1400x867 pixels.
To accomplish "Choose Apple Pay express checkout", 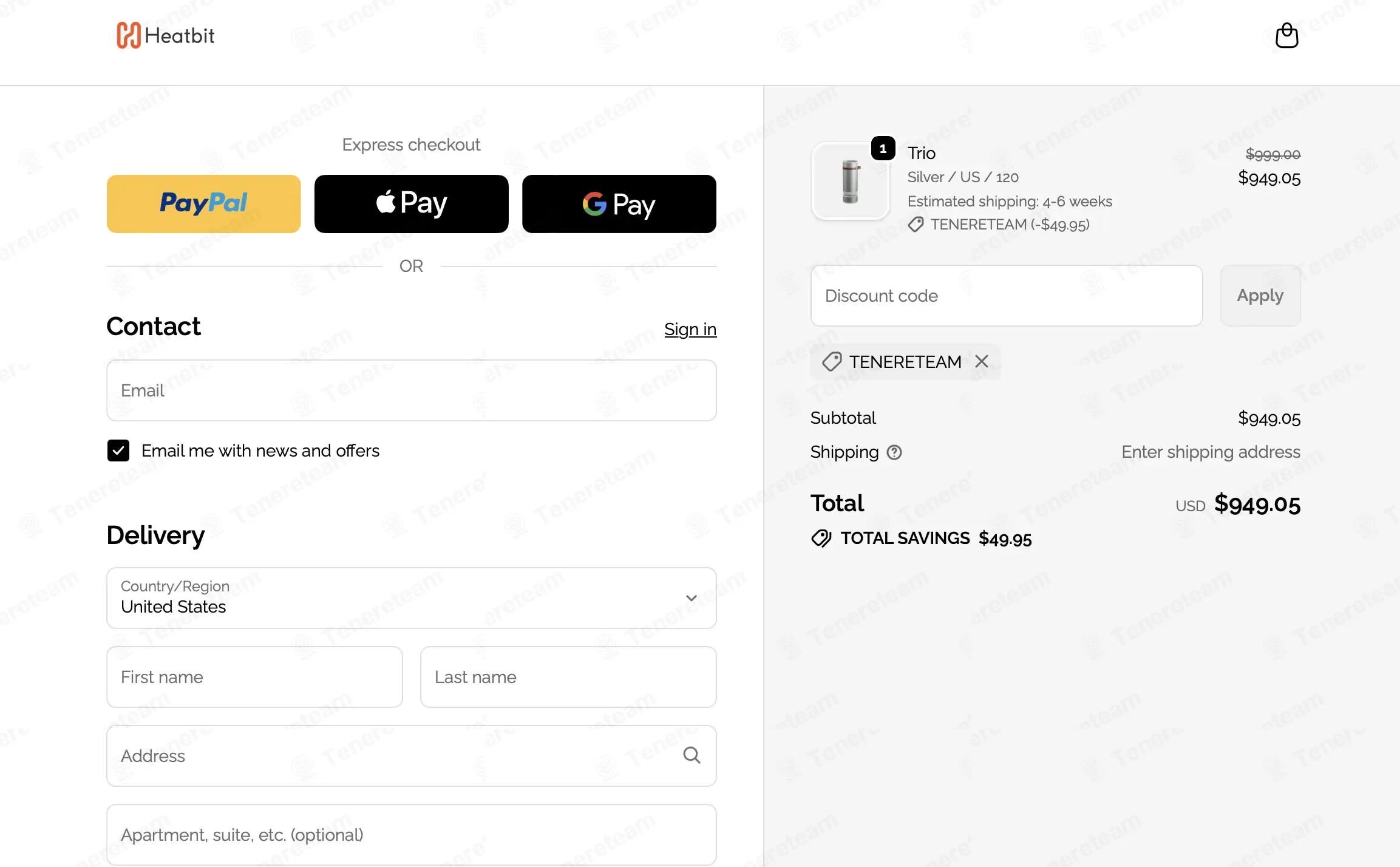I will click(411, 204).
